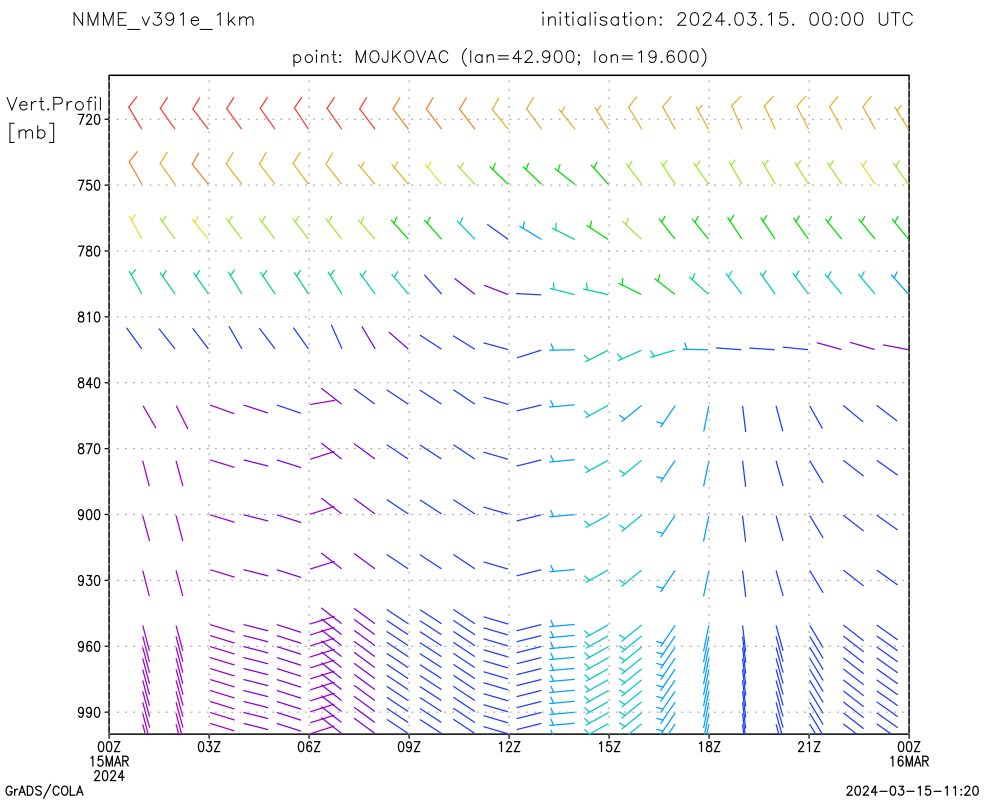Click the point MOJKOVAC coordinates label

pos(499,57)
